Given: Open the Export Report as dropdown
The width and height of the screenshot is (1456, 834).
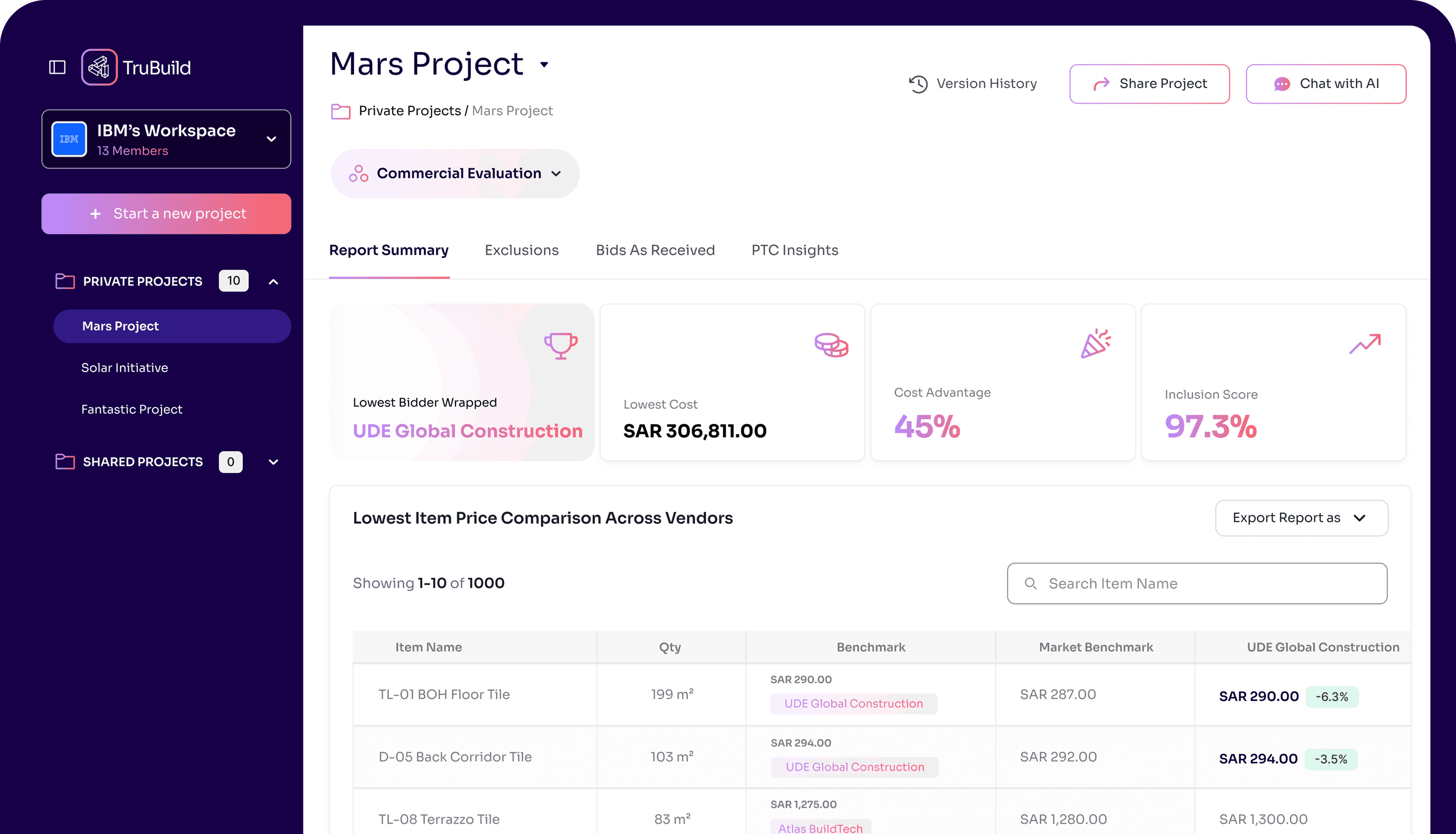Looking at the screenshot, I should coord(1301,518).
